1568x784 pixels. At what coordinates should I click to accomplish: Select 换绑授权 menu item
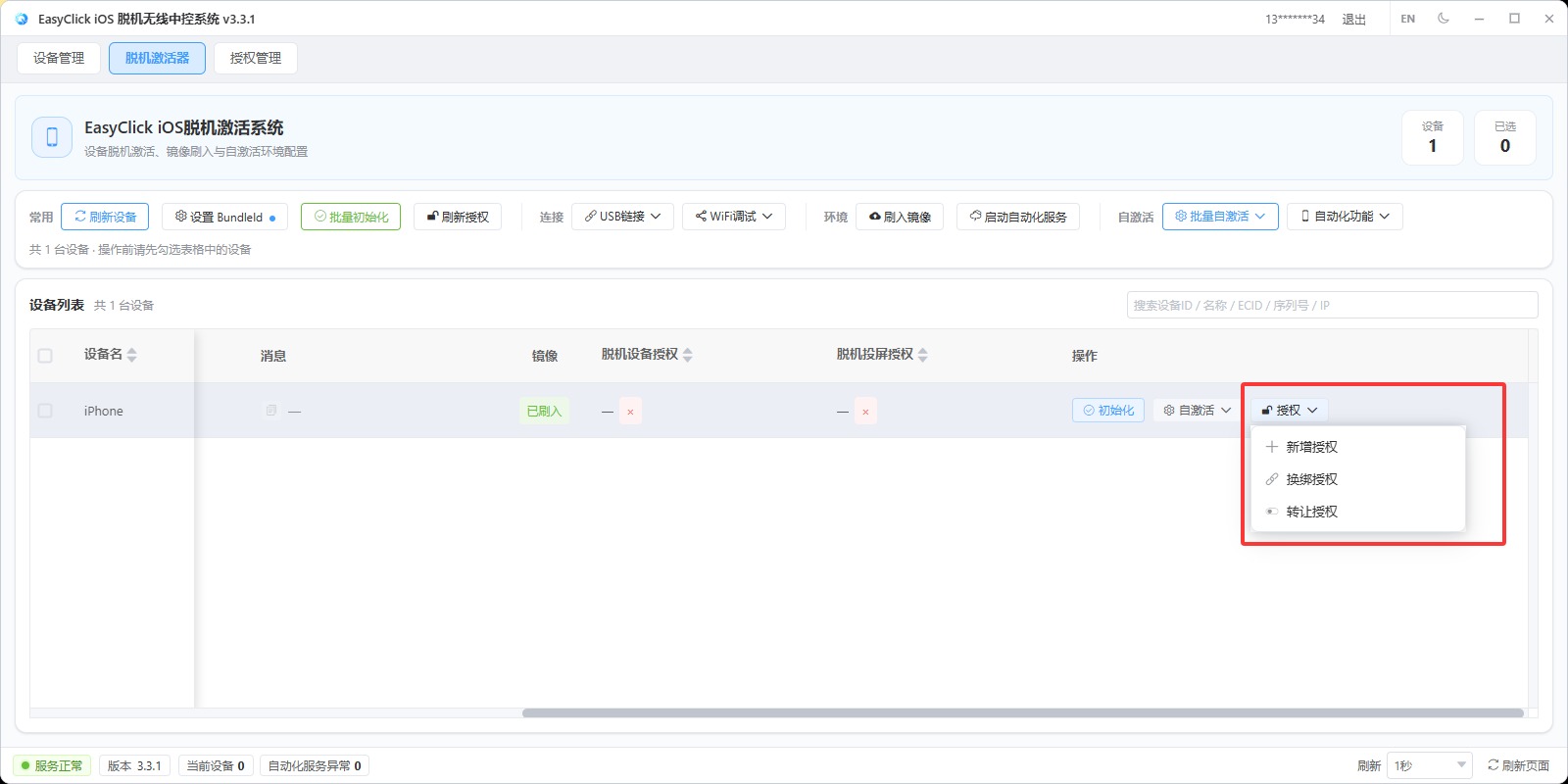tap(1358, 479)
